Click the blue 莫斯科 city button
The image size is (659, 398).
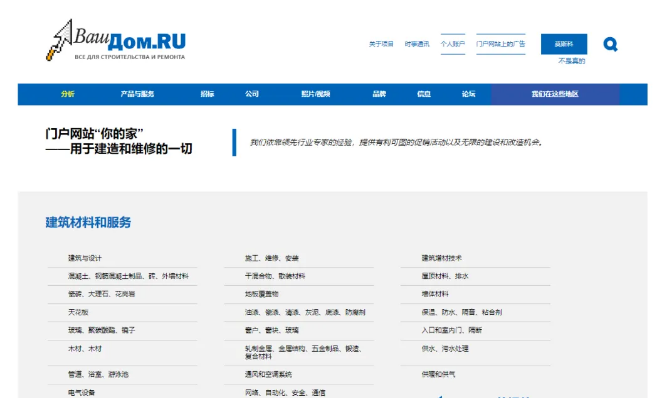tap(564, 44)
